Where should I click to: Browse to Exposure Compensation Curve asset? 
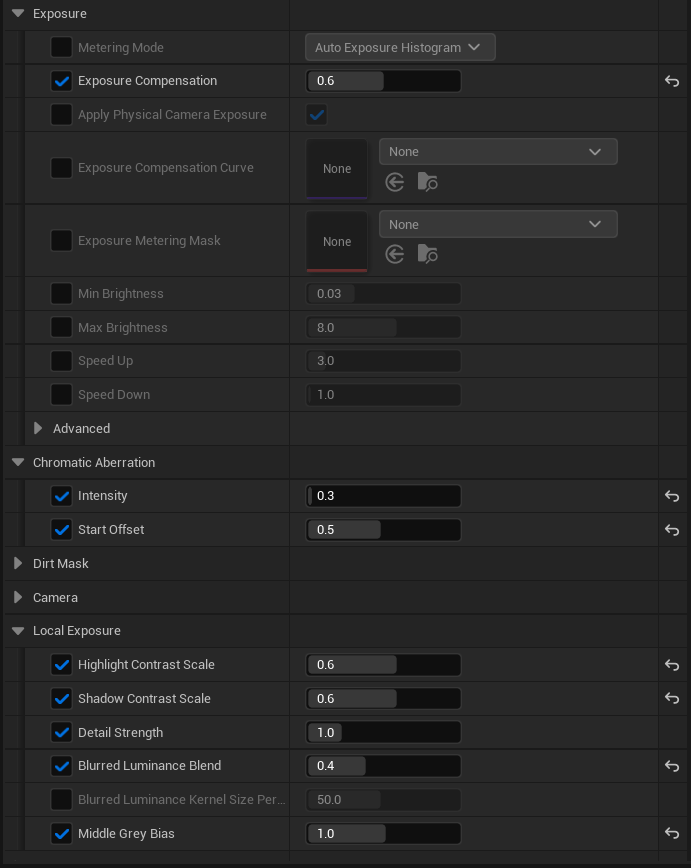(428, 182)
